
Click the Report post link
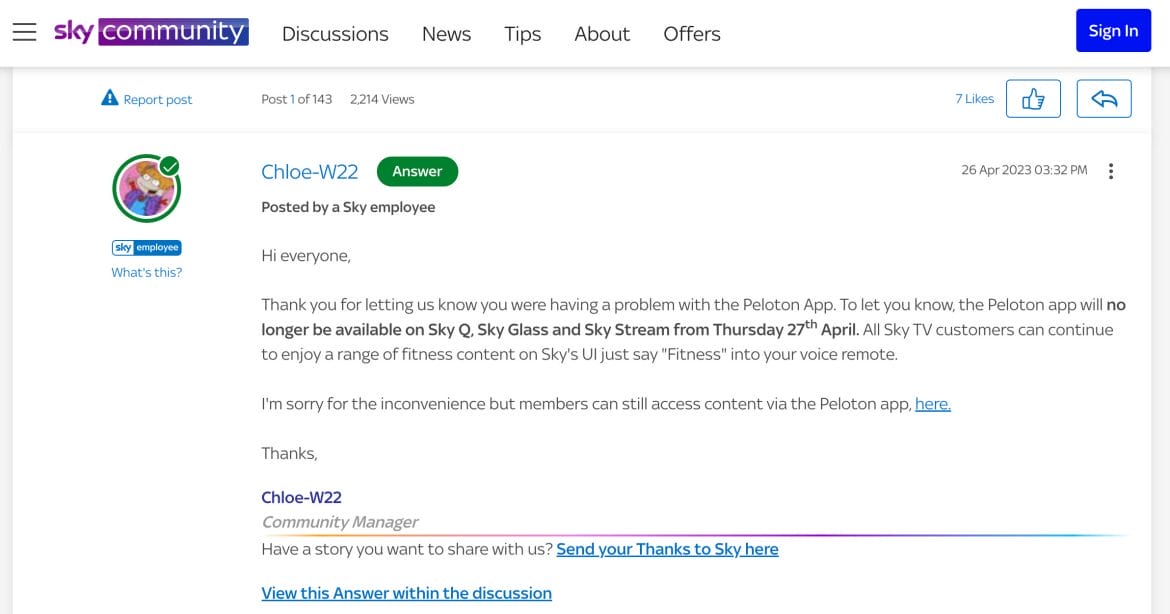click(157, 99)
